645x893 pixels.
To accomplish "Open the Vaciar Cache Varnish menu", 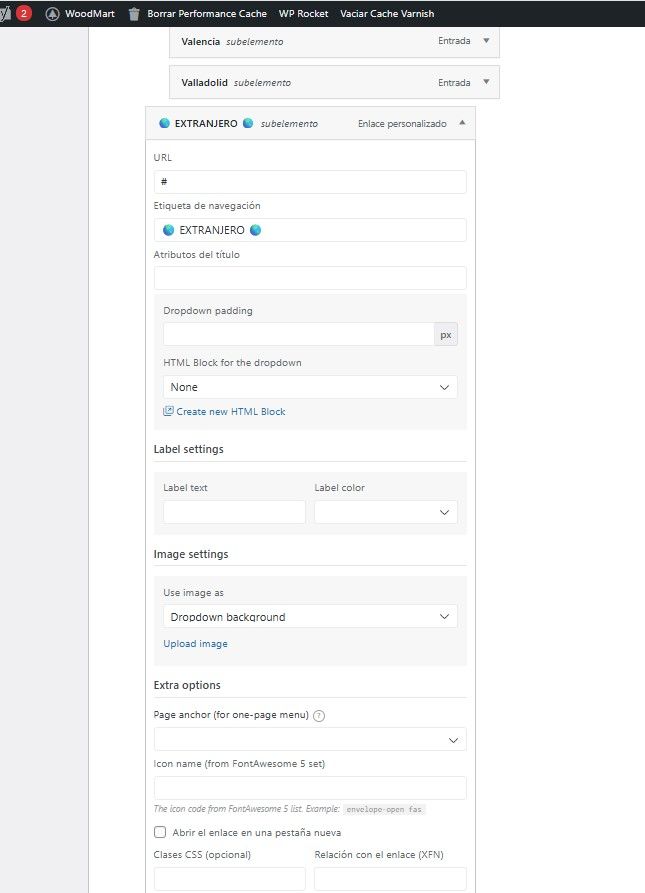I will 387,14.
